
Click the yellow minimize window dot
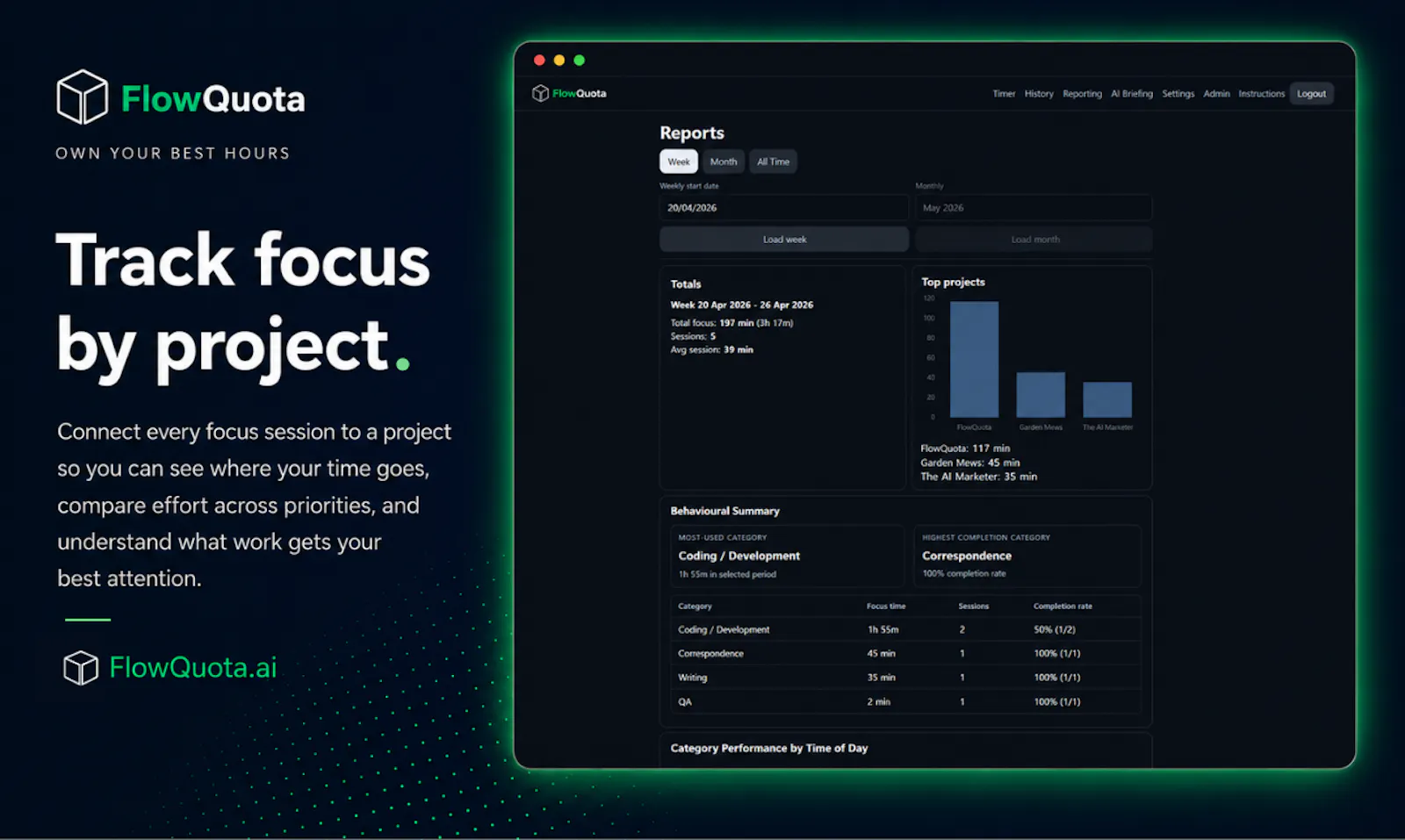[559, 61]
